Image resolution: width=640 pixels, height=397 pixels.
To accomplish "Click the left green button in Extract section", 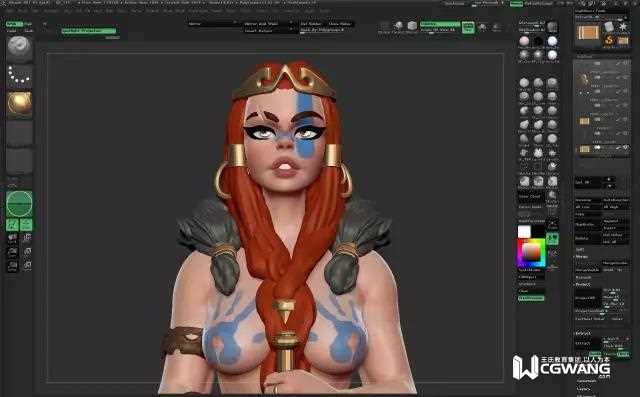I will coord(595,354).
